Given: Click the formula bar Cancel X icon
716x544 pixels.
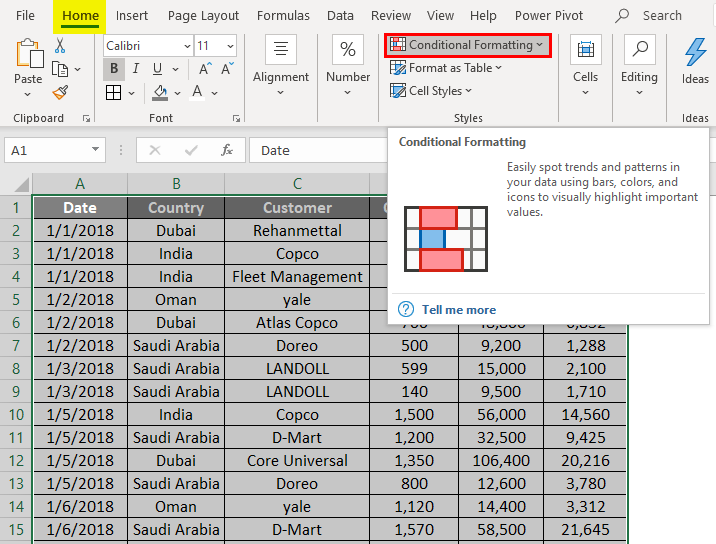Looking at the screenshot, I should pos(155,150).
